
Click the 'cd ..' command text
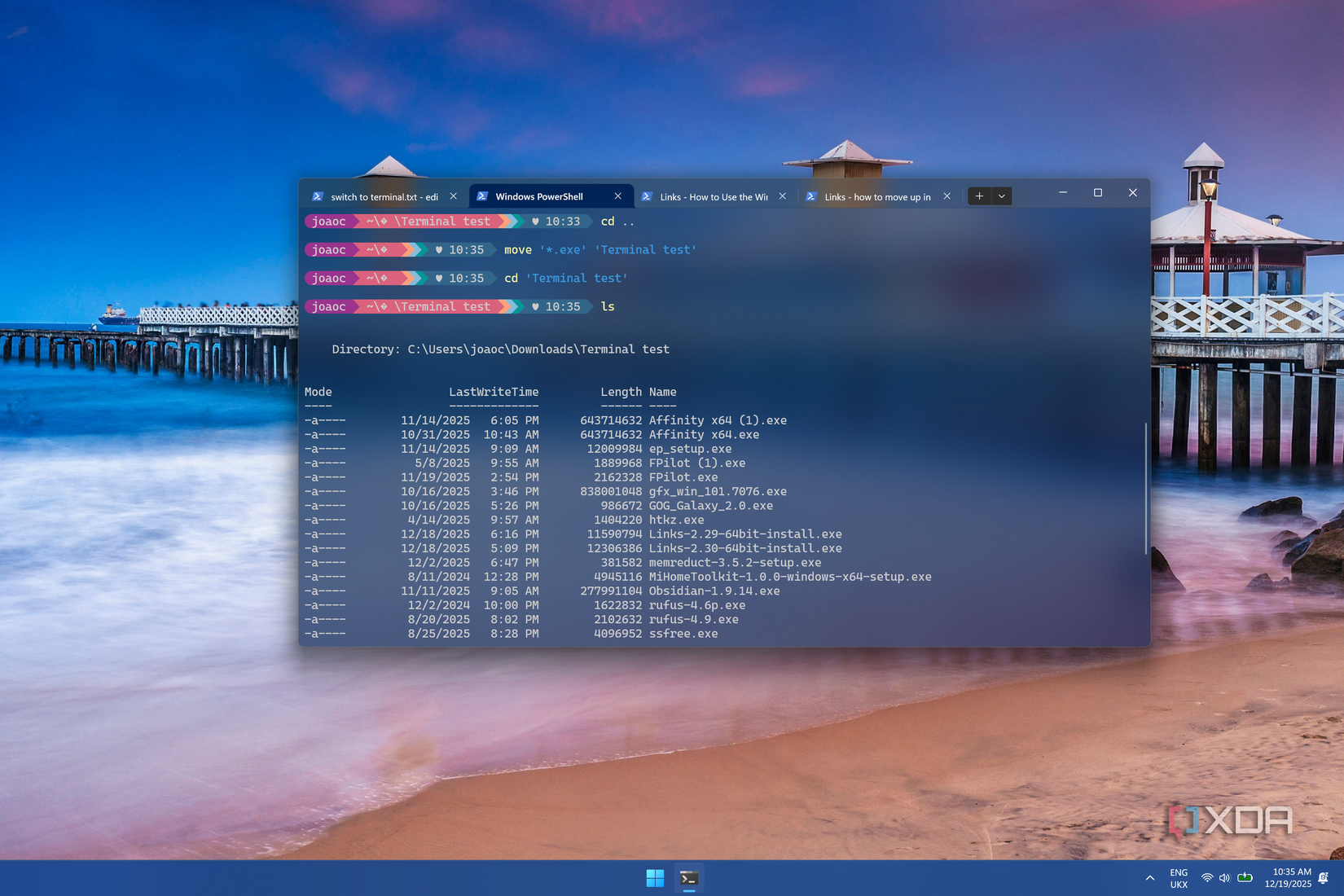(x=617, y=222)
